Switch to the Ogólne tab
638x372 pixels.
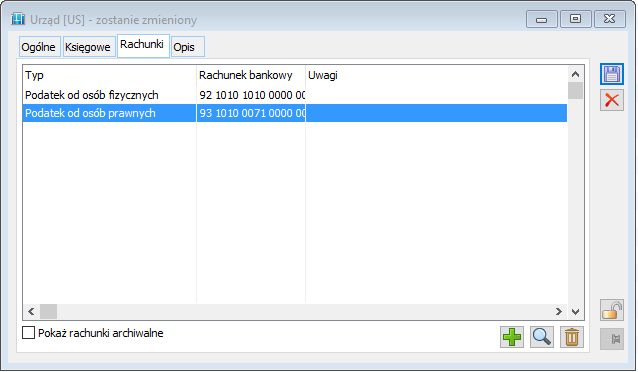coord(39,47)
